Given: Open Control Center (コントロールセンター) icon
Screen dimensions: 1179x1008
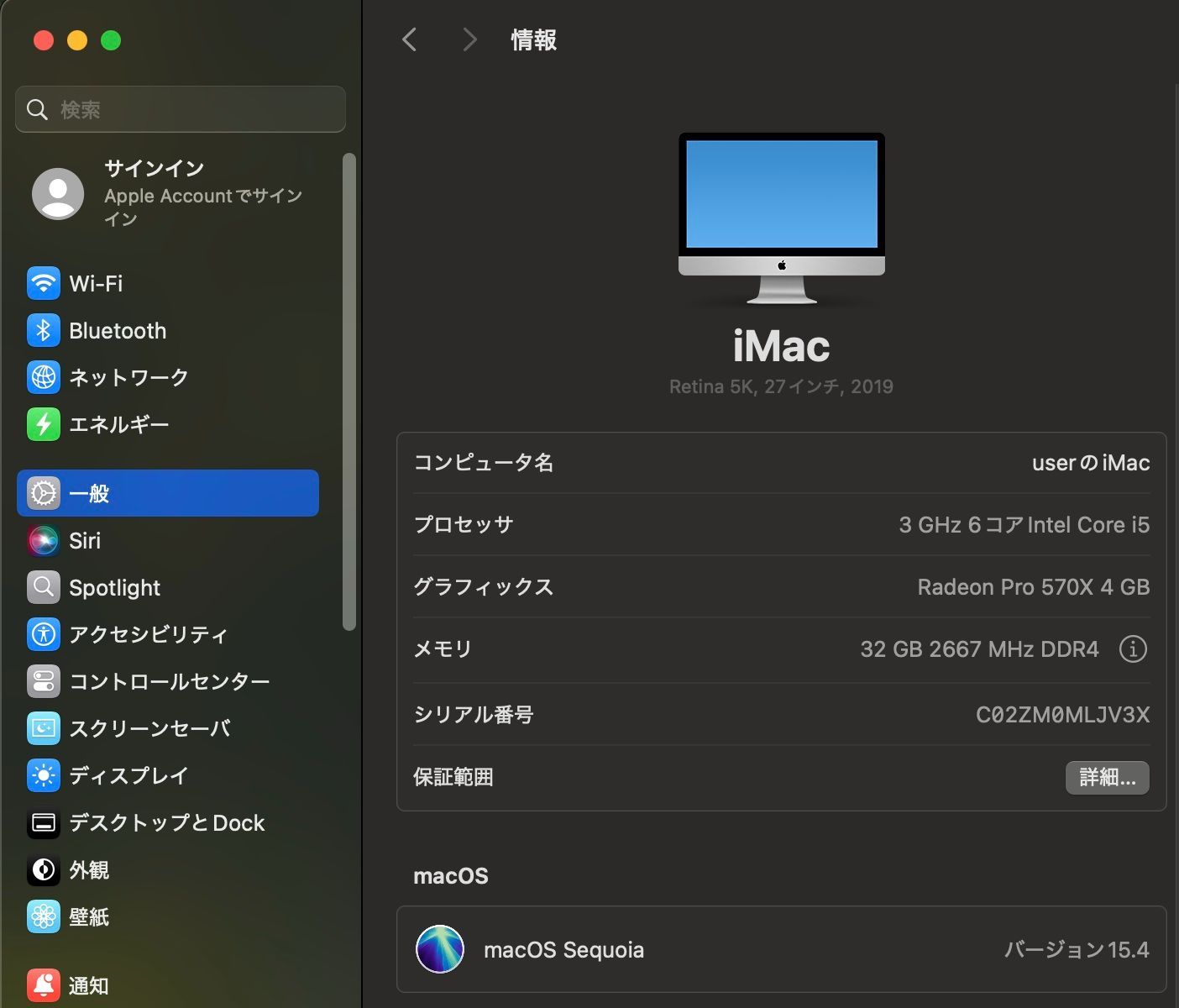Looking at the screenshot, I should pyautogui.click(x=44, y=682).
